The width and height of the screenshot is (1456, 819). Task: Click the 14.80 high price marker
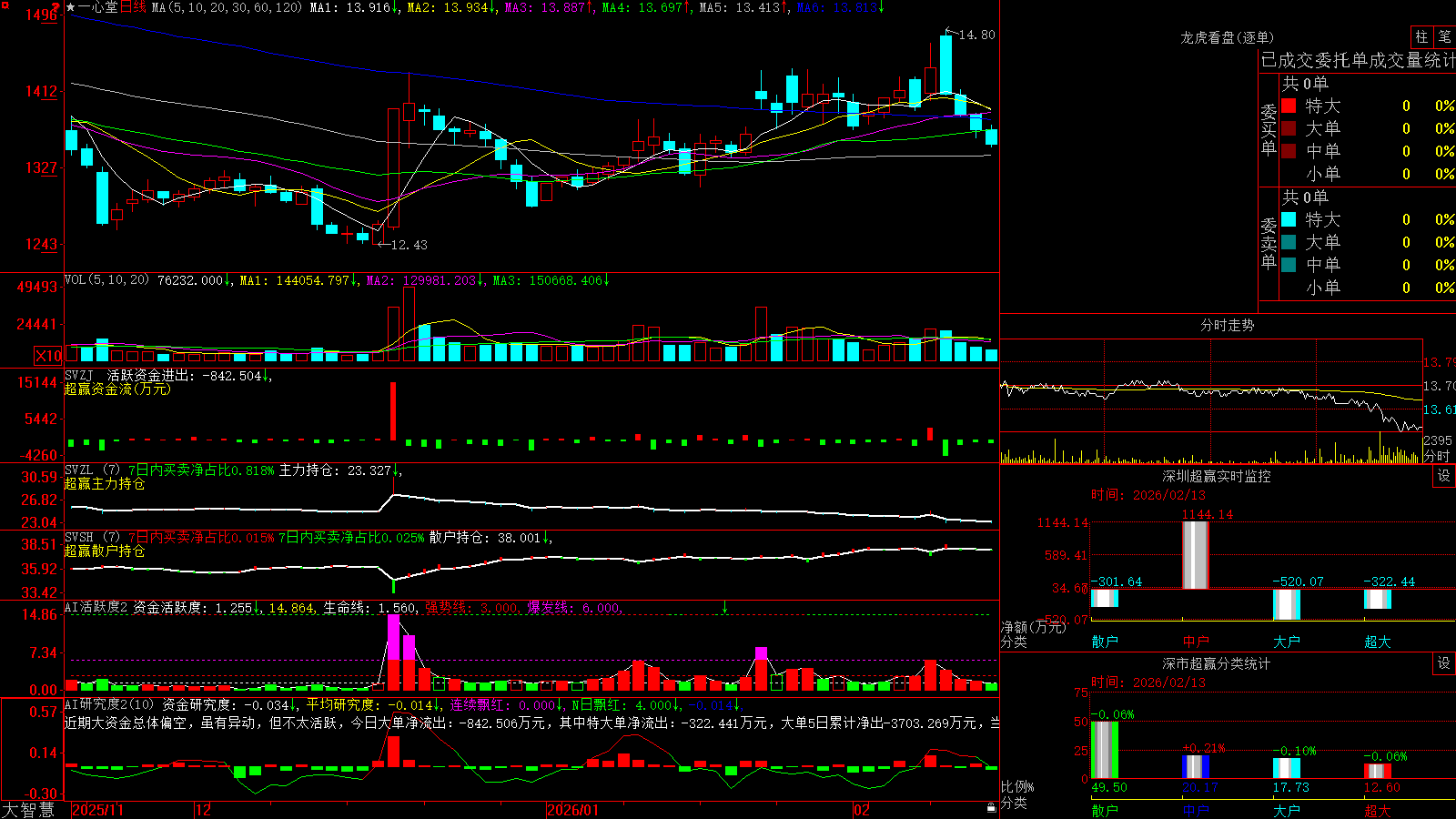point(977,35)
